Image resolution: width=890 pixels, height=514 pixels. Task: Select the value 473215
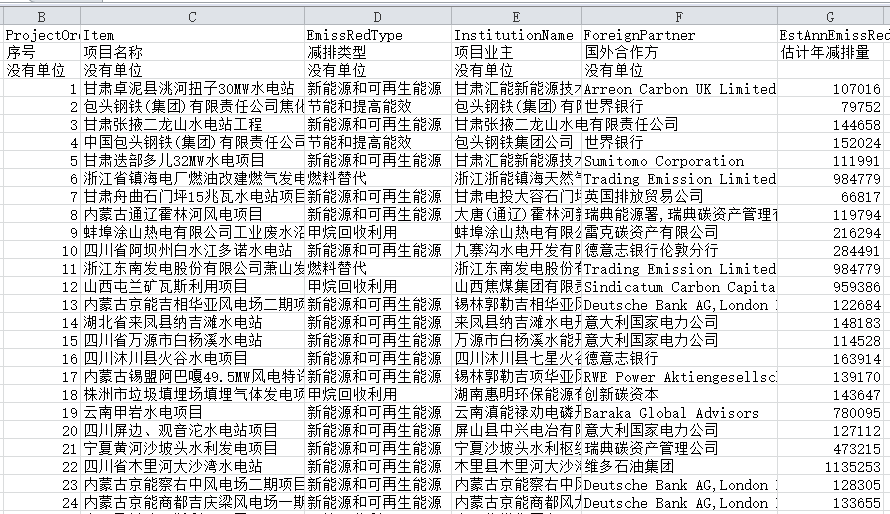point(830,448)
